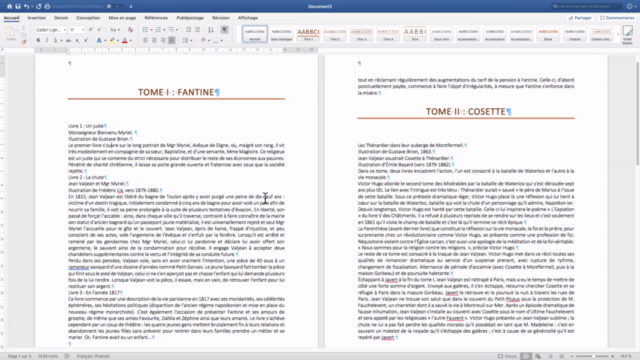Viewport: 640px width, 360px height.
Task: Click the spelling check icon in status bar
Action: tap(67, 356)
